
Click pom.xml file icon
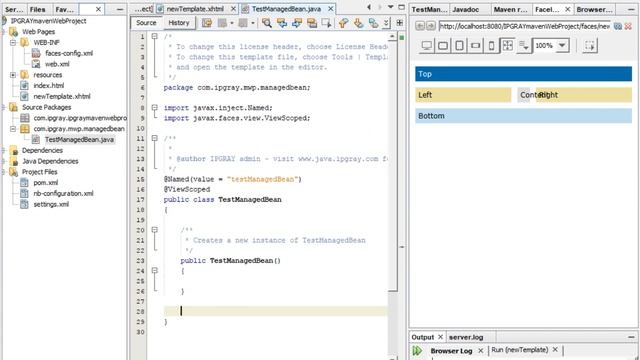coord(24,182)
